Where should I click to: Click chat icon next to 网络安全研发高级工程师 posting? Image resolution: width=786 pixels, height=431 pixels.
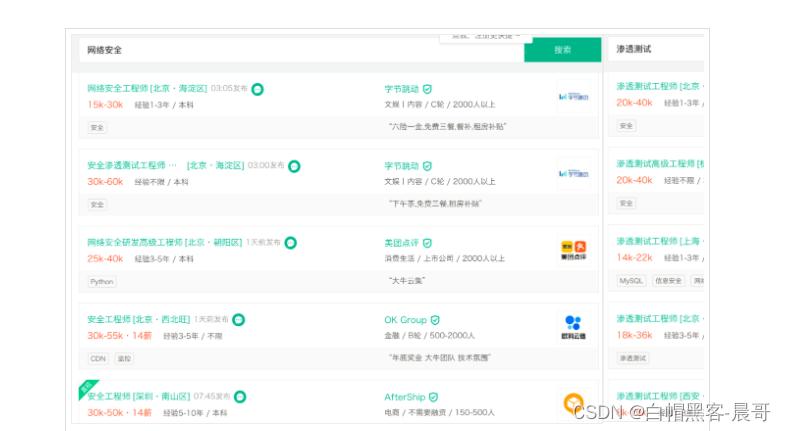[291, 243]
